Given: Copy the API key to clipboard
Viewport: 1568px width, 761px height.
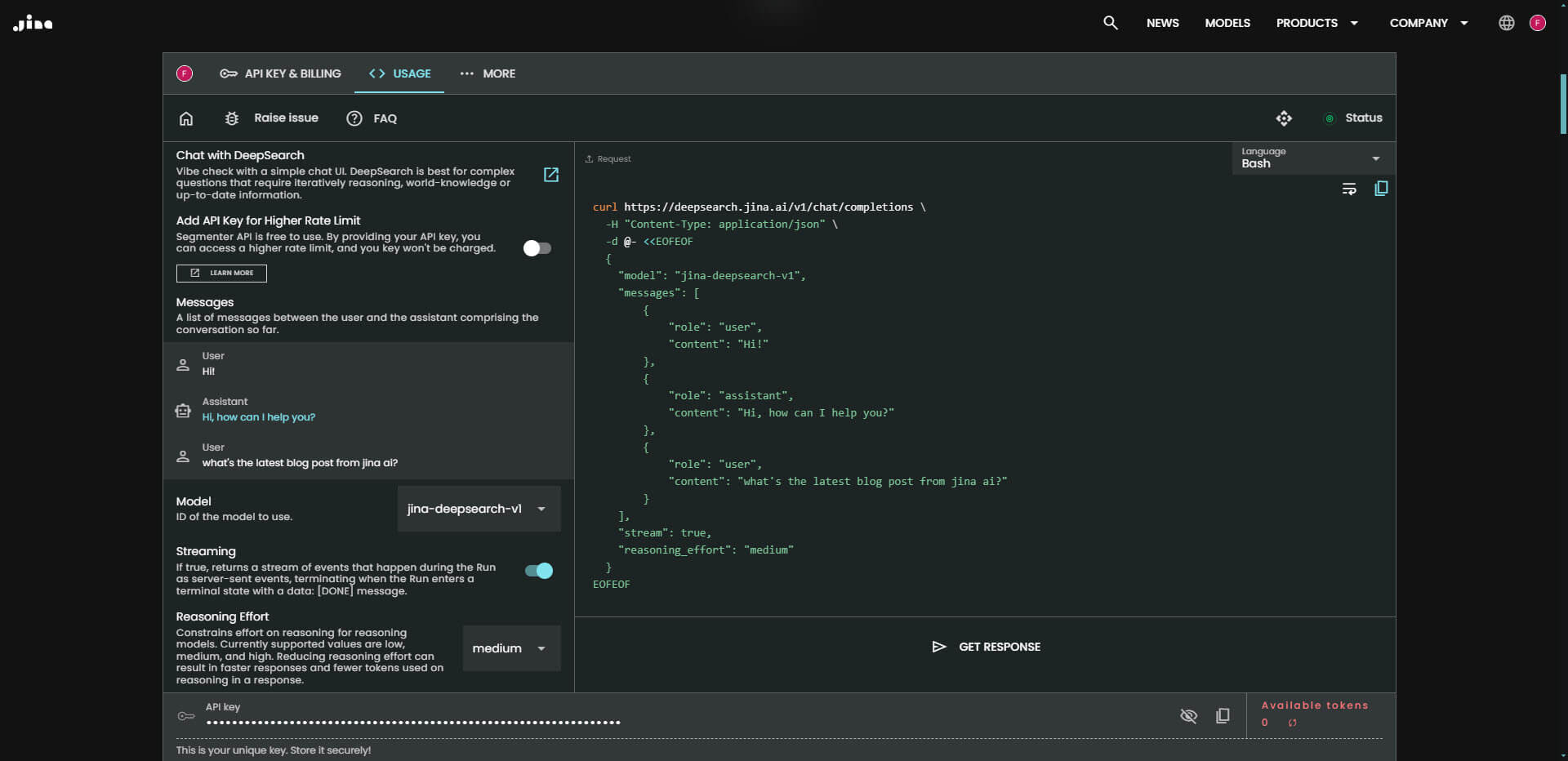Looking at the screenshot, I should tap(1223, 715).
